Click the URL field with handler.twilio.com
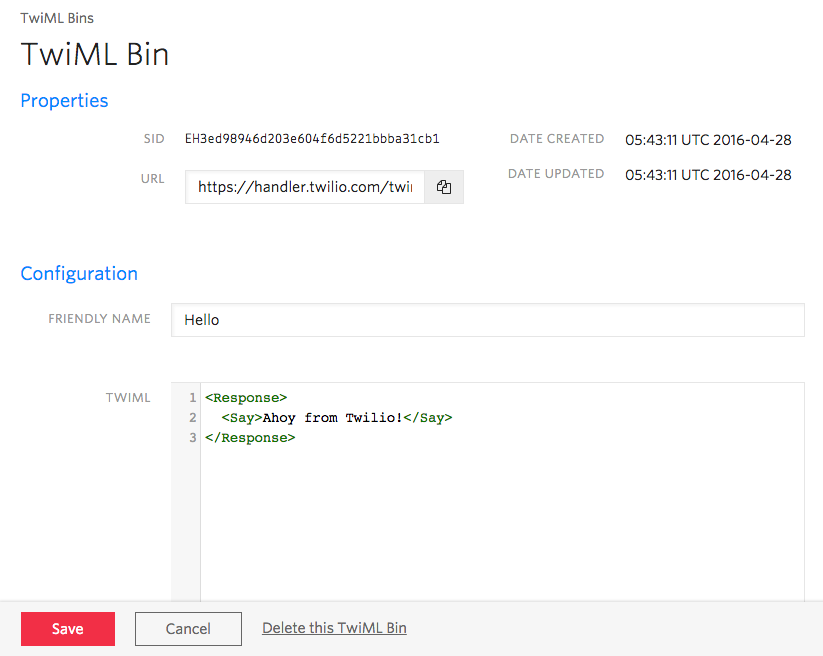Viewport: 823px width, 656px height. [305, 187]
